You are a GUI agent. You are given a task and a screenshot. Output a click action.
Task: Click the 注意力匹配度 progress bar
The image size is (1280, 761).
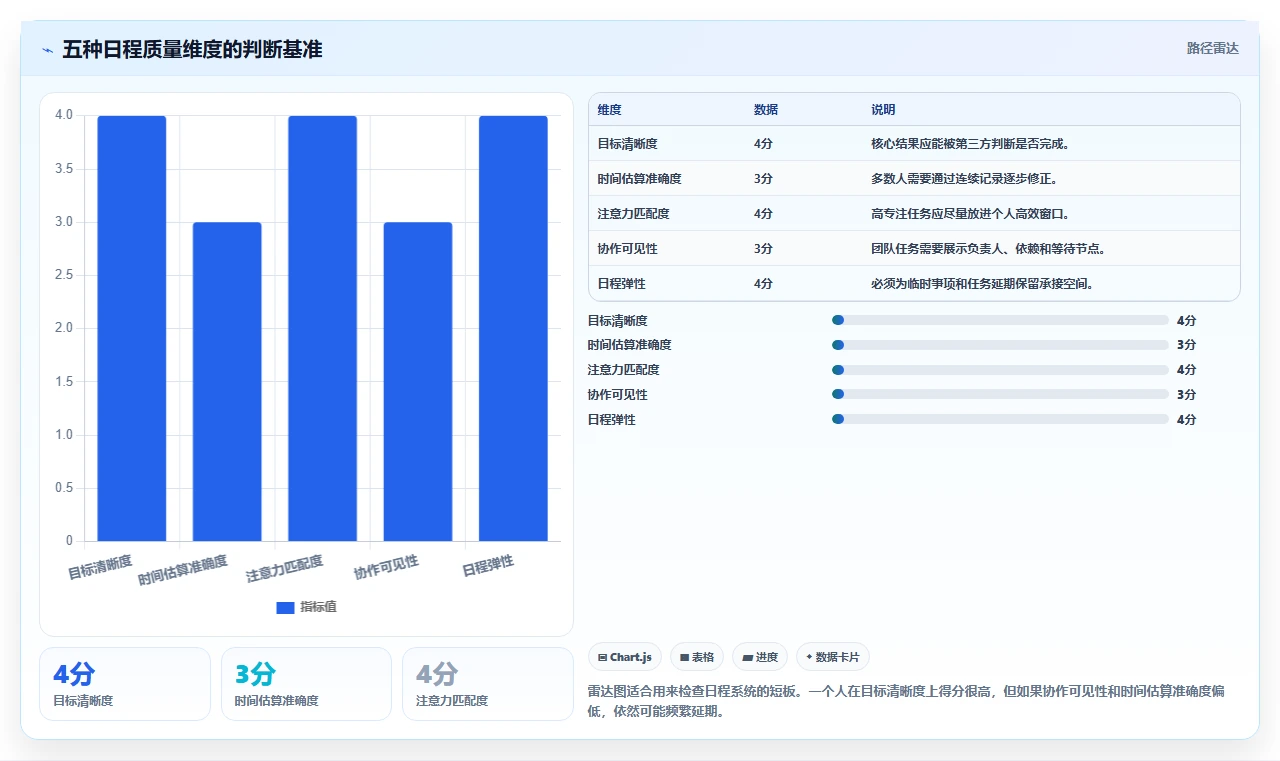(1000, 370)
